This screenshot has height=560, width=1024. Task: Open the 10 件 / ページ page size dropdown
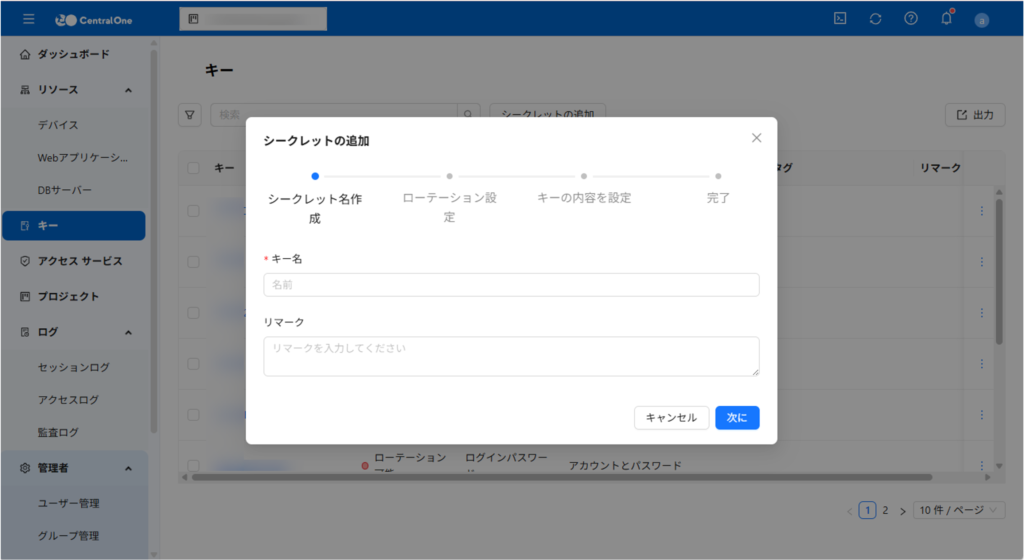[958, 510]
